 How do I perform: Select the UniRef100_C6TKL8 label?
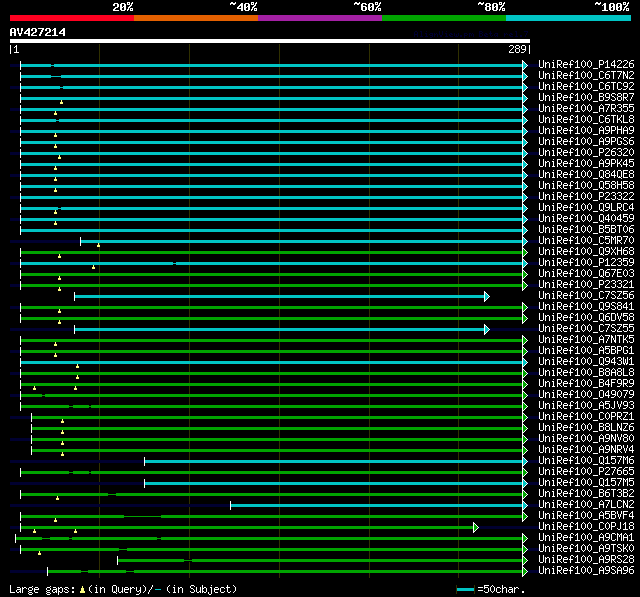click(586, 120)
